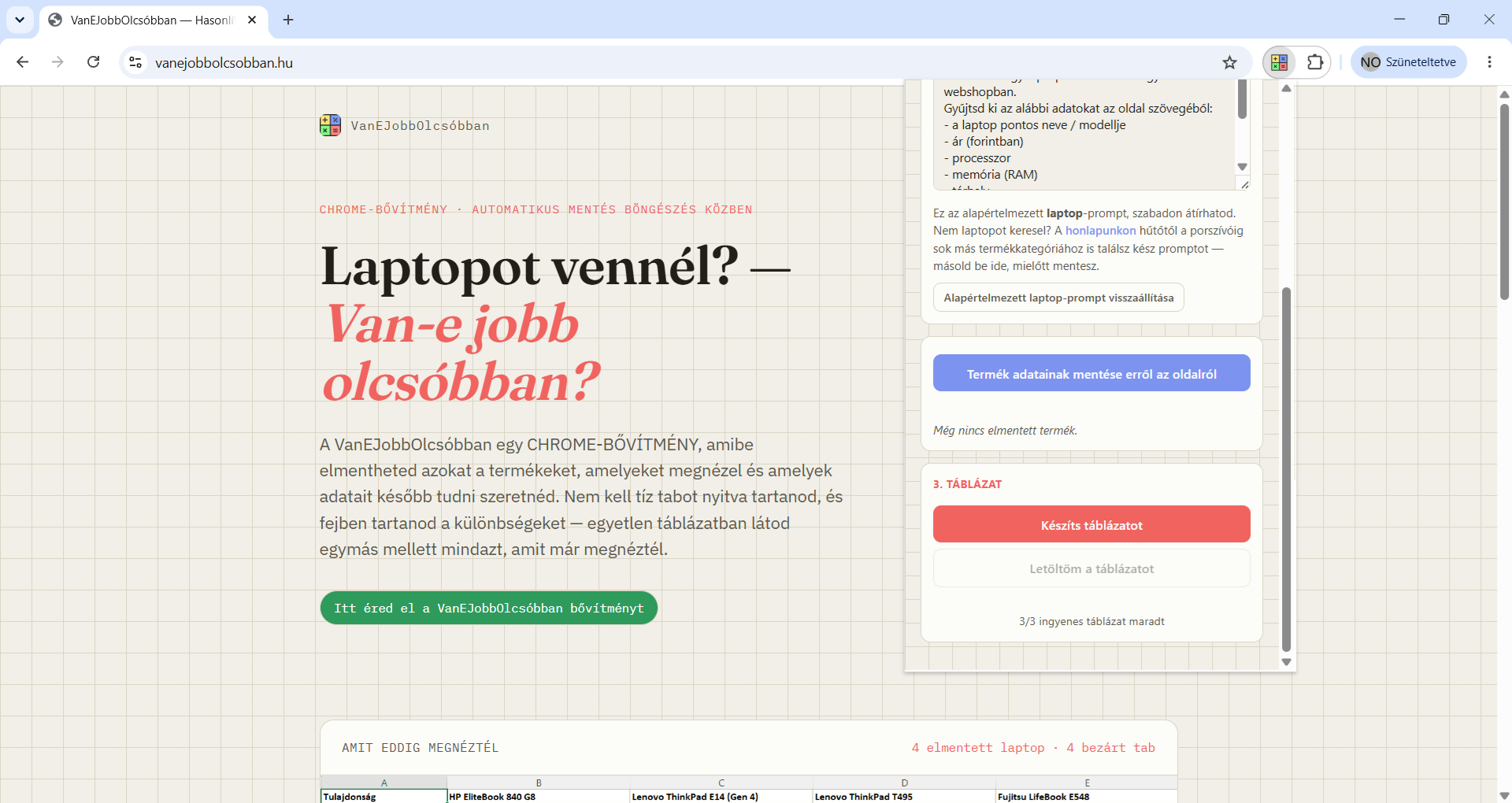Viewport: 1512px width, 803px height.
Task: Click the popup panel scroll-down arrow
Action: point(1286,662)
